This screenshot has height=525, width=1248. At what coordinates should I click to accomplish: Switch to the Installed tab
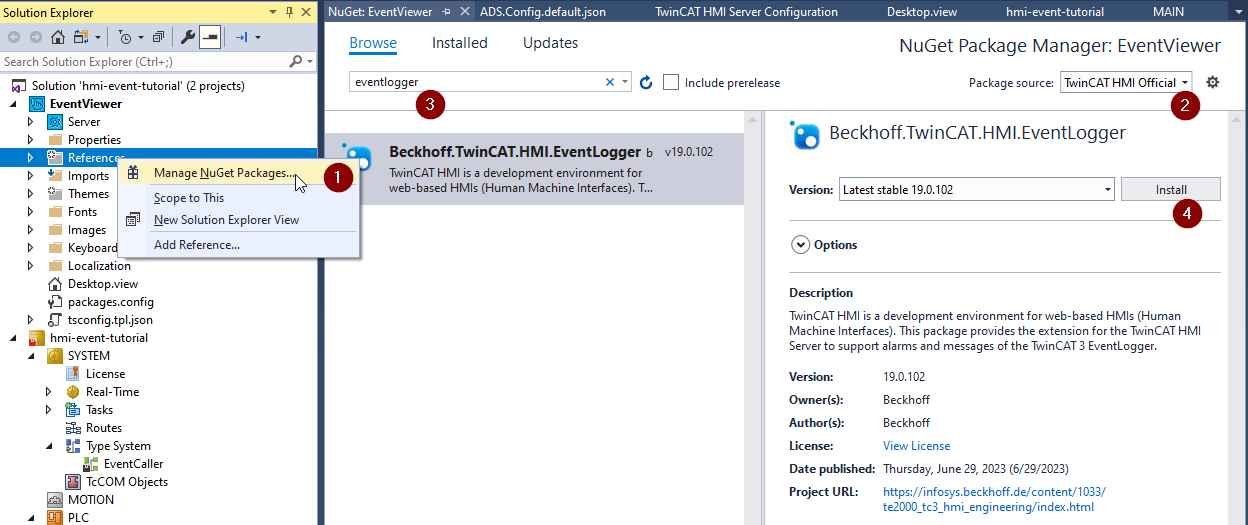click(x=460, y=43)
